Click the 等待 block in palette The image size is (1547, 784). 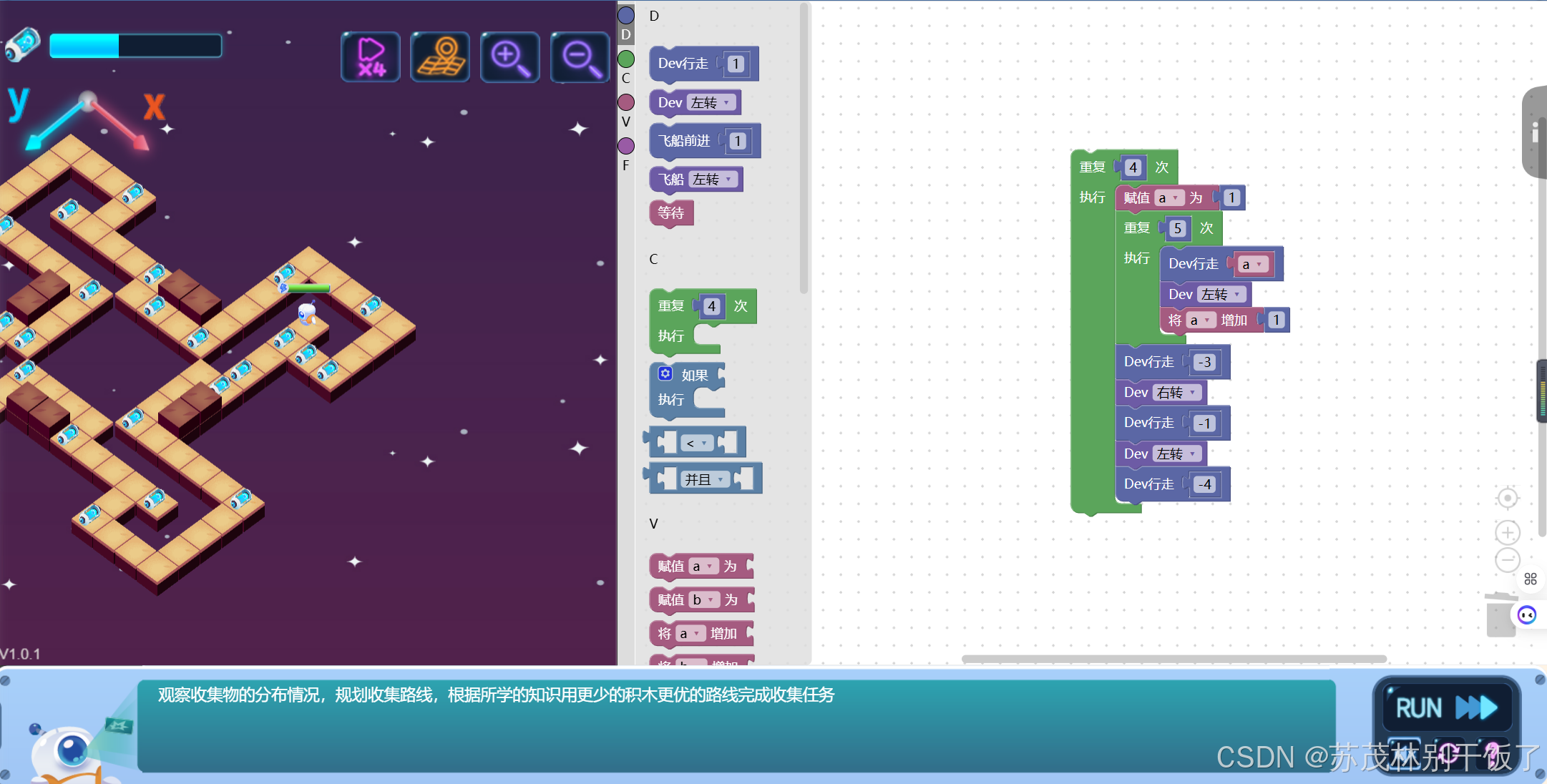pos(671,212)
